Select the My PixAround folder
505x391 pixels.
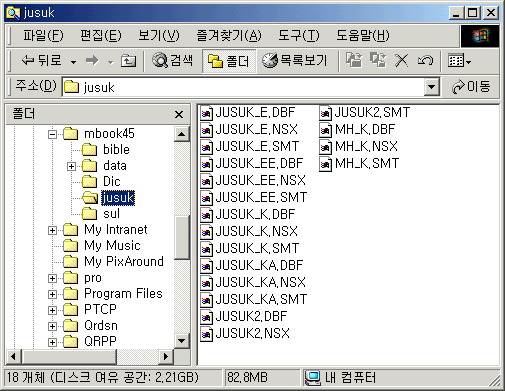click(x=113, y=262)
